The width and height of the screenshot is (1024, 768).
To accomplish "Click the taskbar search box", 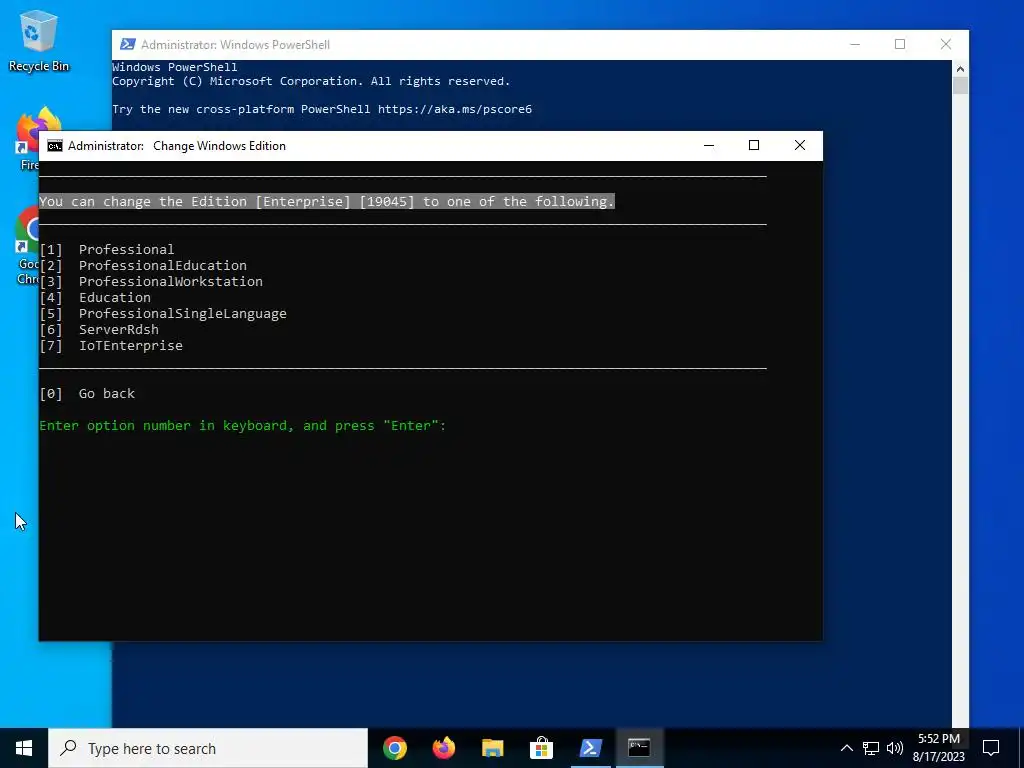I will click(208, 748).
